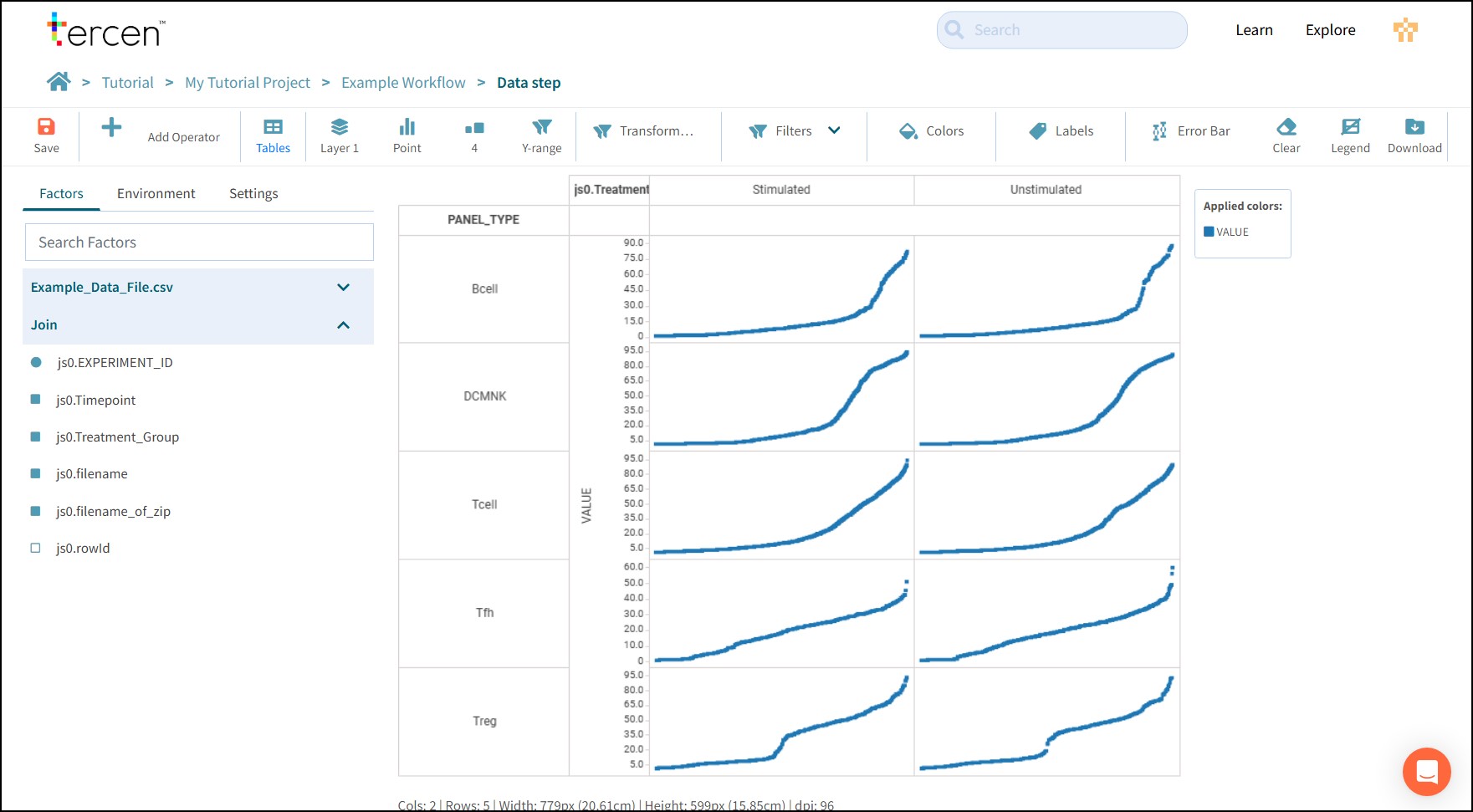The height and width of the screenshot is (812, 1473).
Task: Select the js0.filename_of_zip square factor icon
Action: [35, 511]
